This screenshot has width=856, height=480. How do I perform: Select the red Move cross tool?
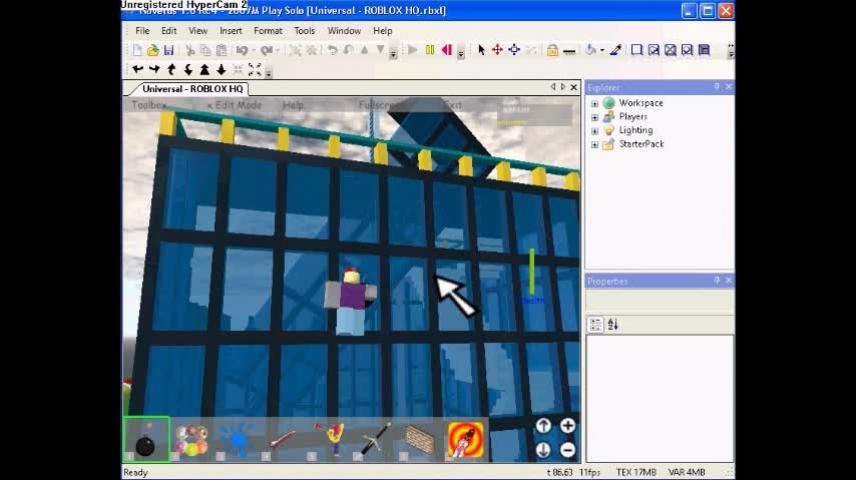[497, 50]
